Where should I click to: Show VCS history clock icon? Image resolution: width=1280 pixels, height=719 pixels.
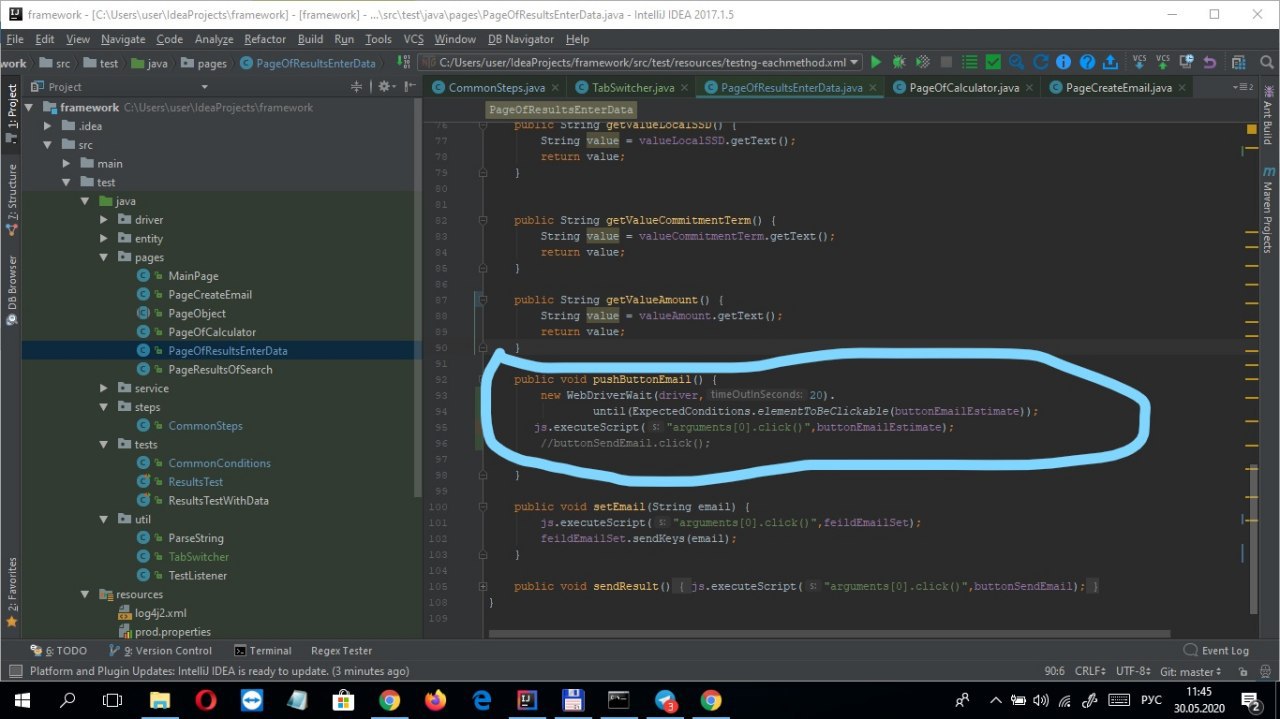pyautogui.click(x=1186, y=62)
